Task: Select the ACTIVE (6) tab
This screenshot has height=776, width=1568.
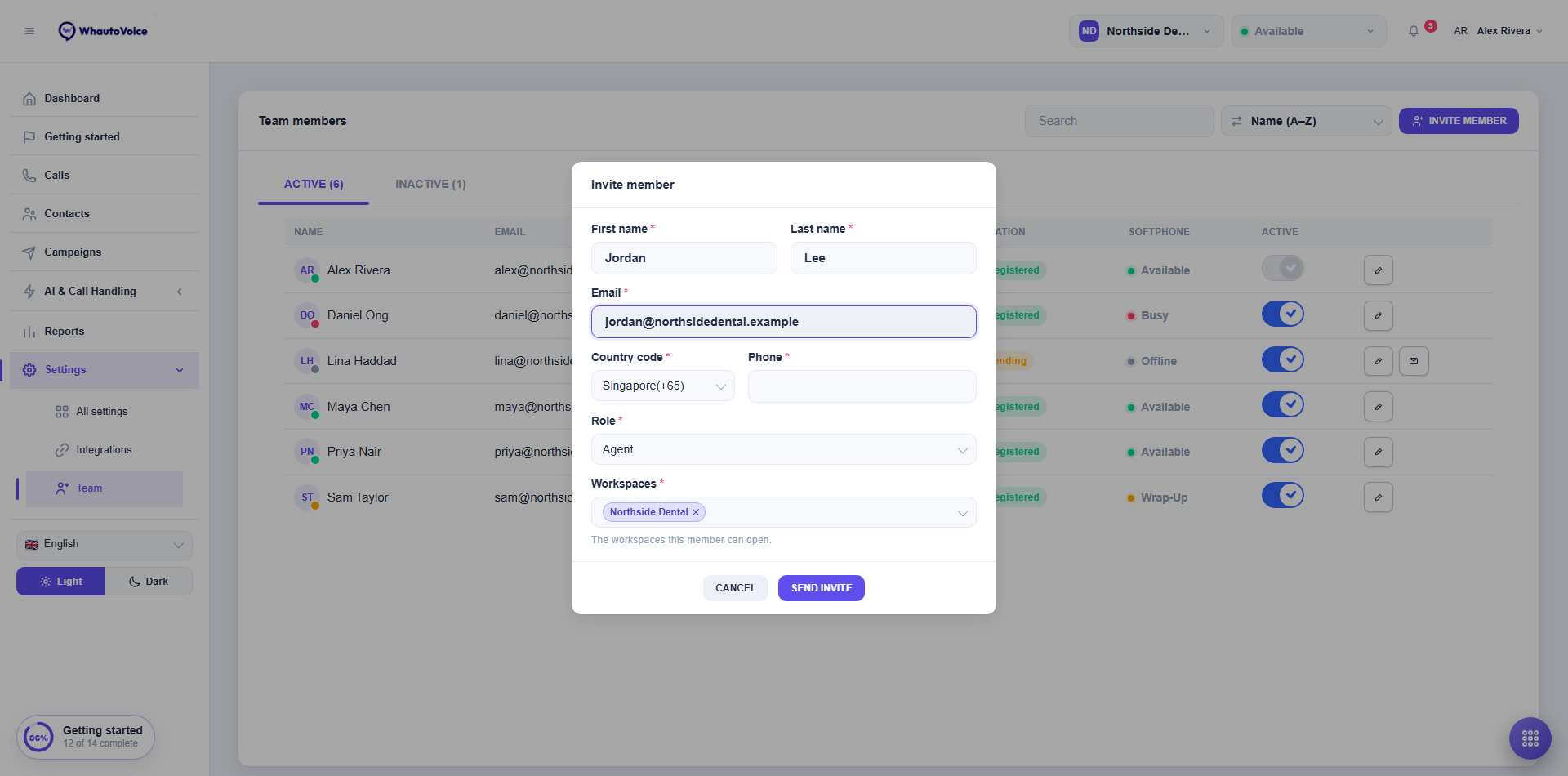Action: coord(314,184)
